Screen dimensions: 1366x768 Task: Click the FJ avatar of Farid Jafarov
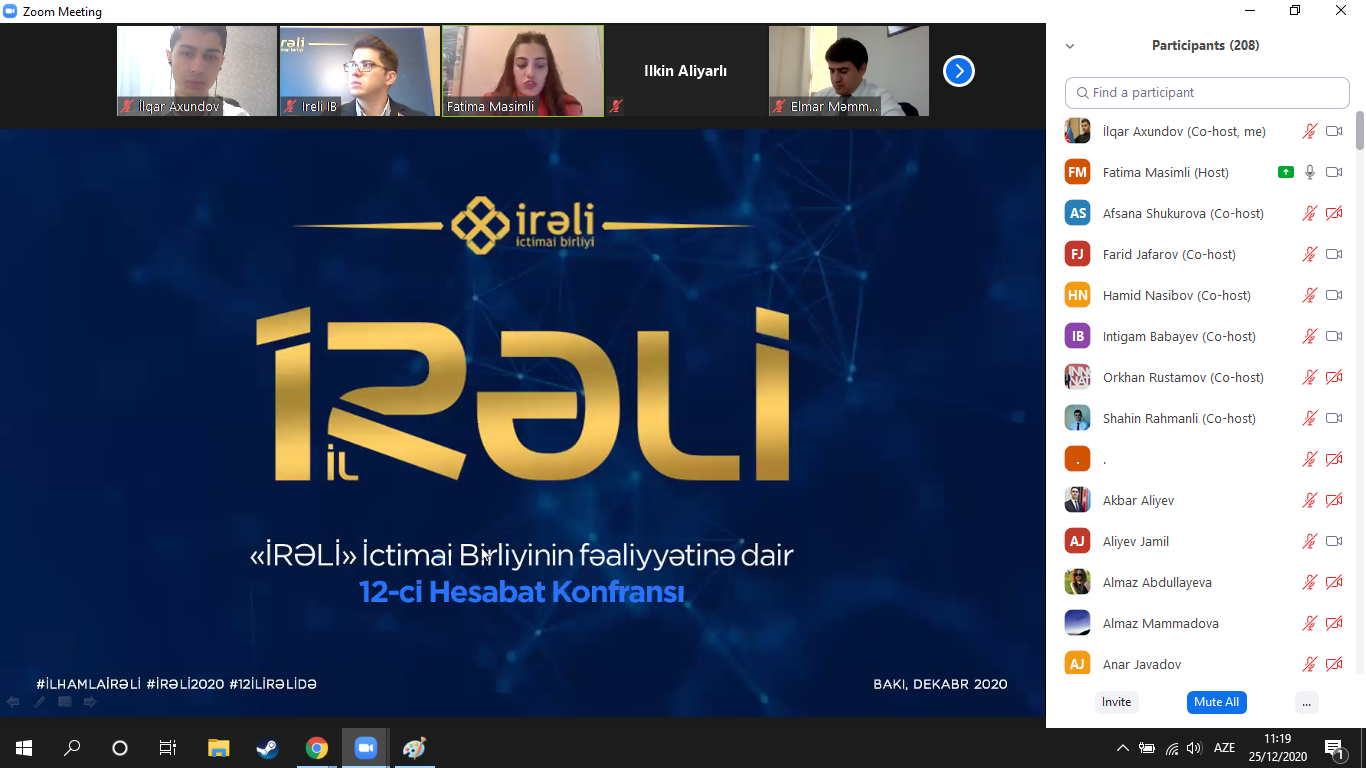(1077, 254)
